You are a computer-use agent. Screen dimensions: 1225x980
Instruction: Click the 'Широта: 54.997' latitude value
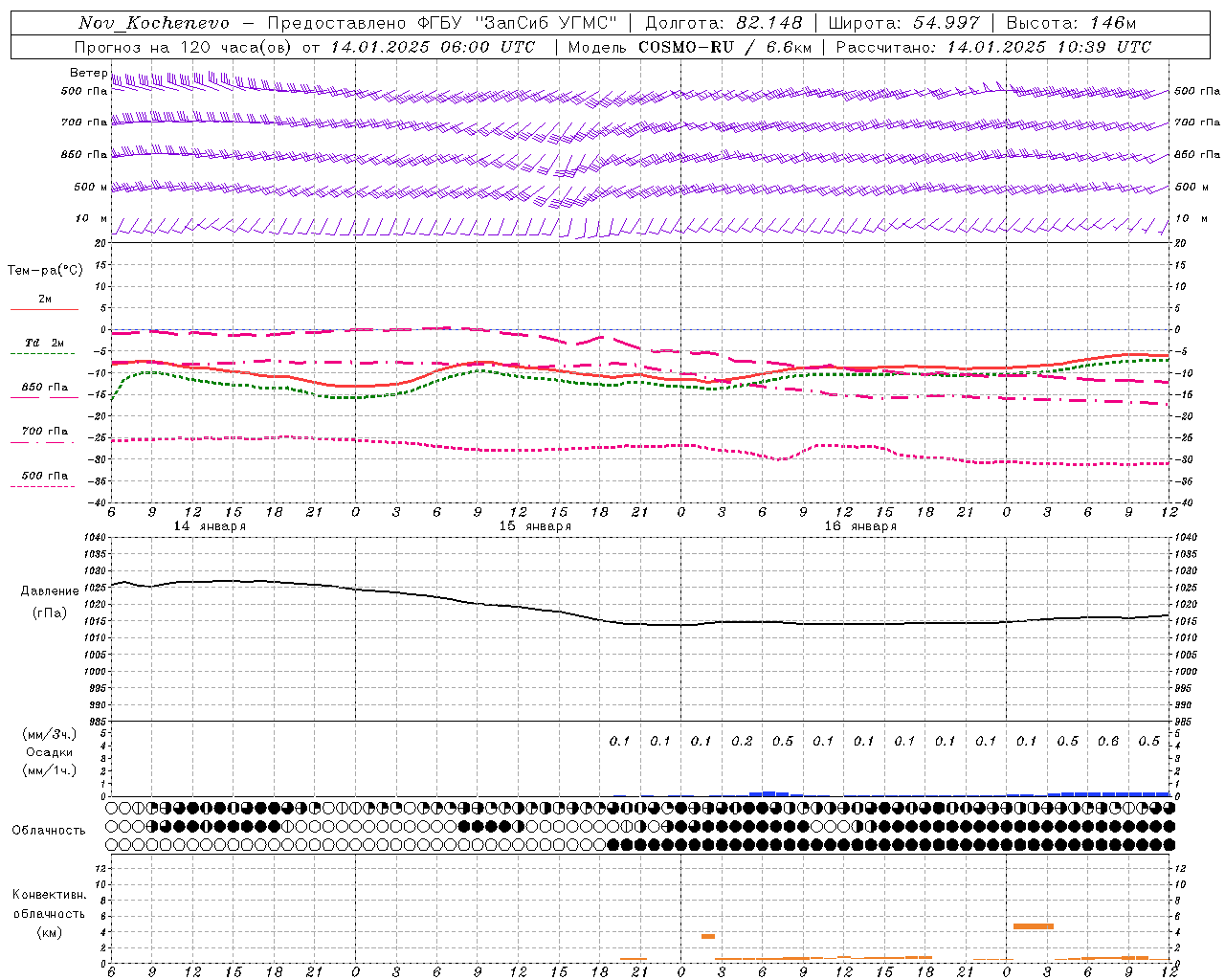point(904,23)
